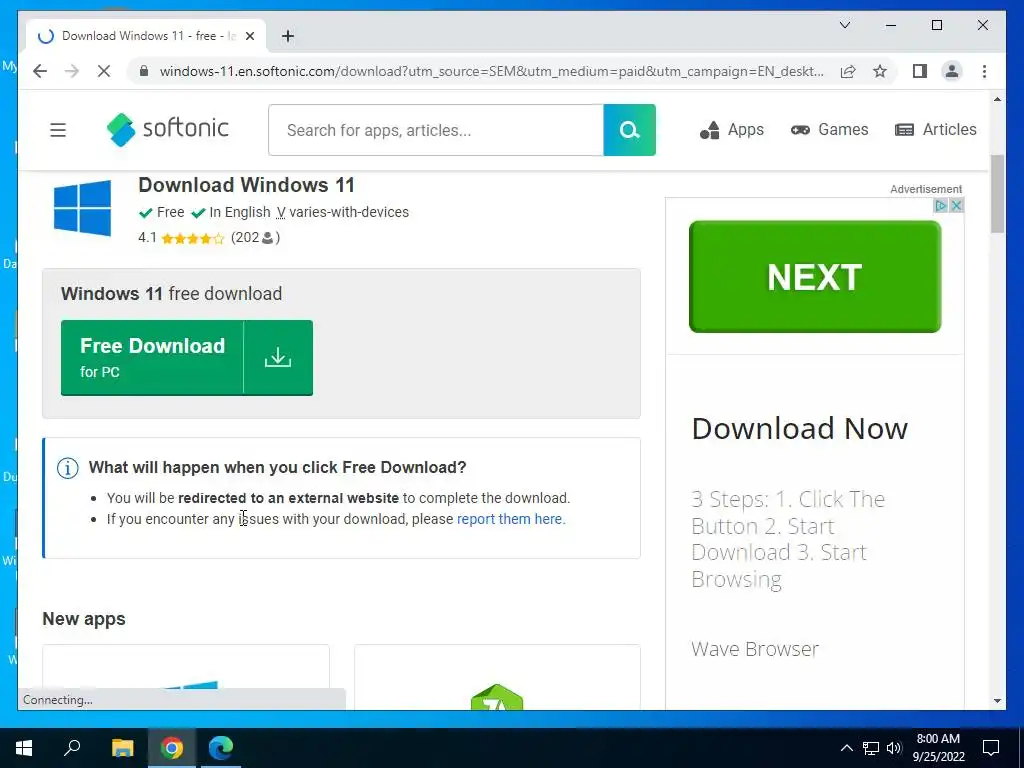Click the search magnifier button
Screen dimensions: 1024x768
click(x=630, y=130)
